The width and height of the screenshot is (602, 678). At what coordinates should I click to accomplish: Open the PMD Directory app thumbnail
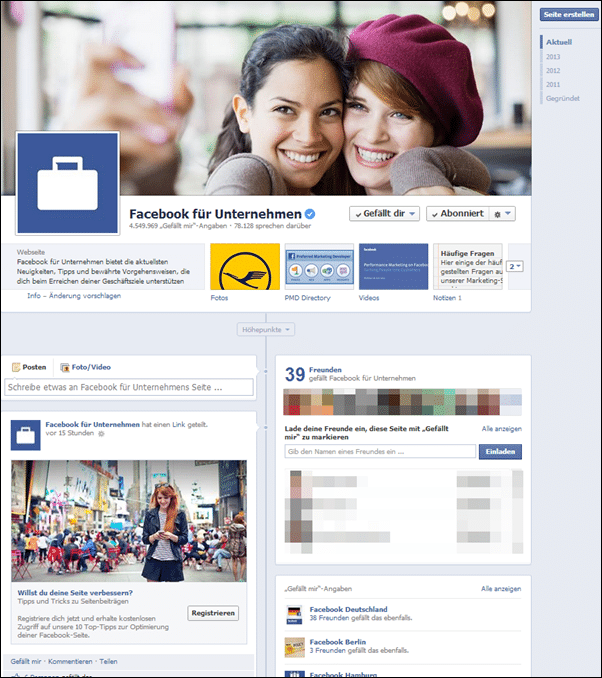319,266
